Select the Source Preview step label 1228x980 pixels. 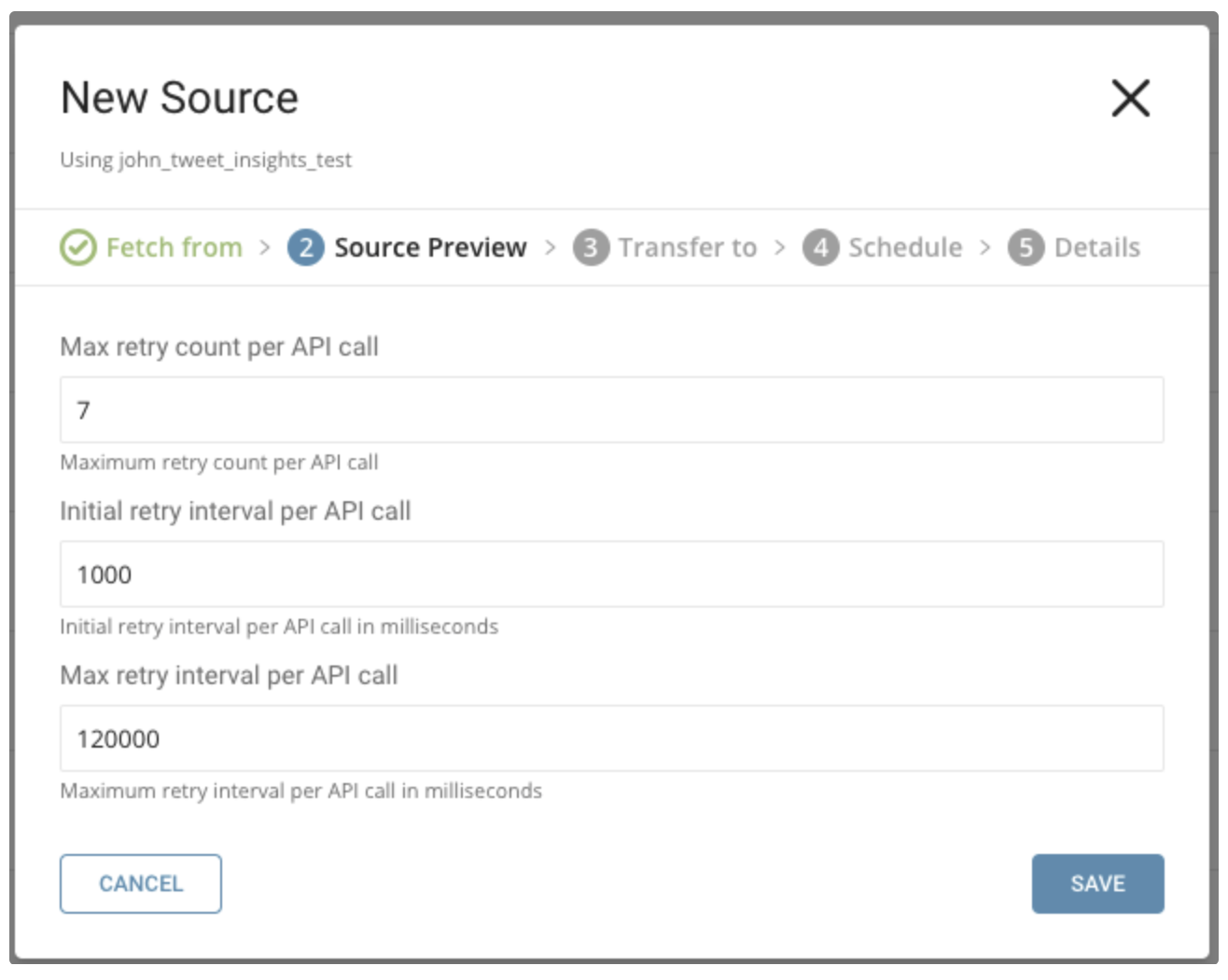point(430,247)
